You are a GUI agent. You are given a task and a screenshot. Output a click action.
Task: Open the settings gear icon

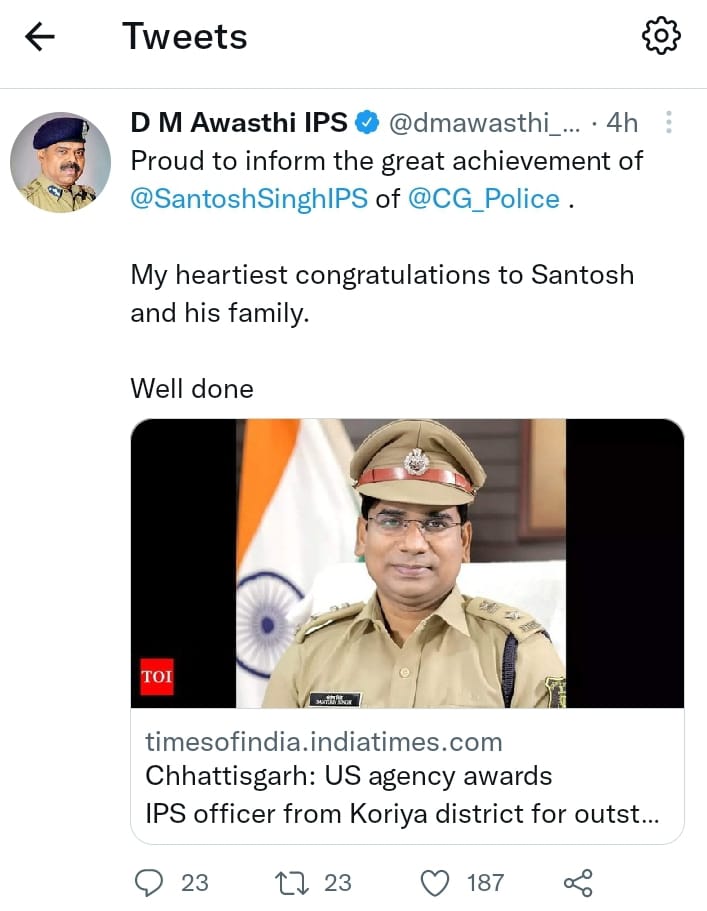[x=660, y=37]
